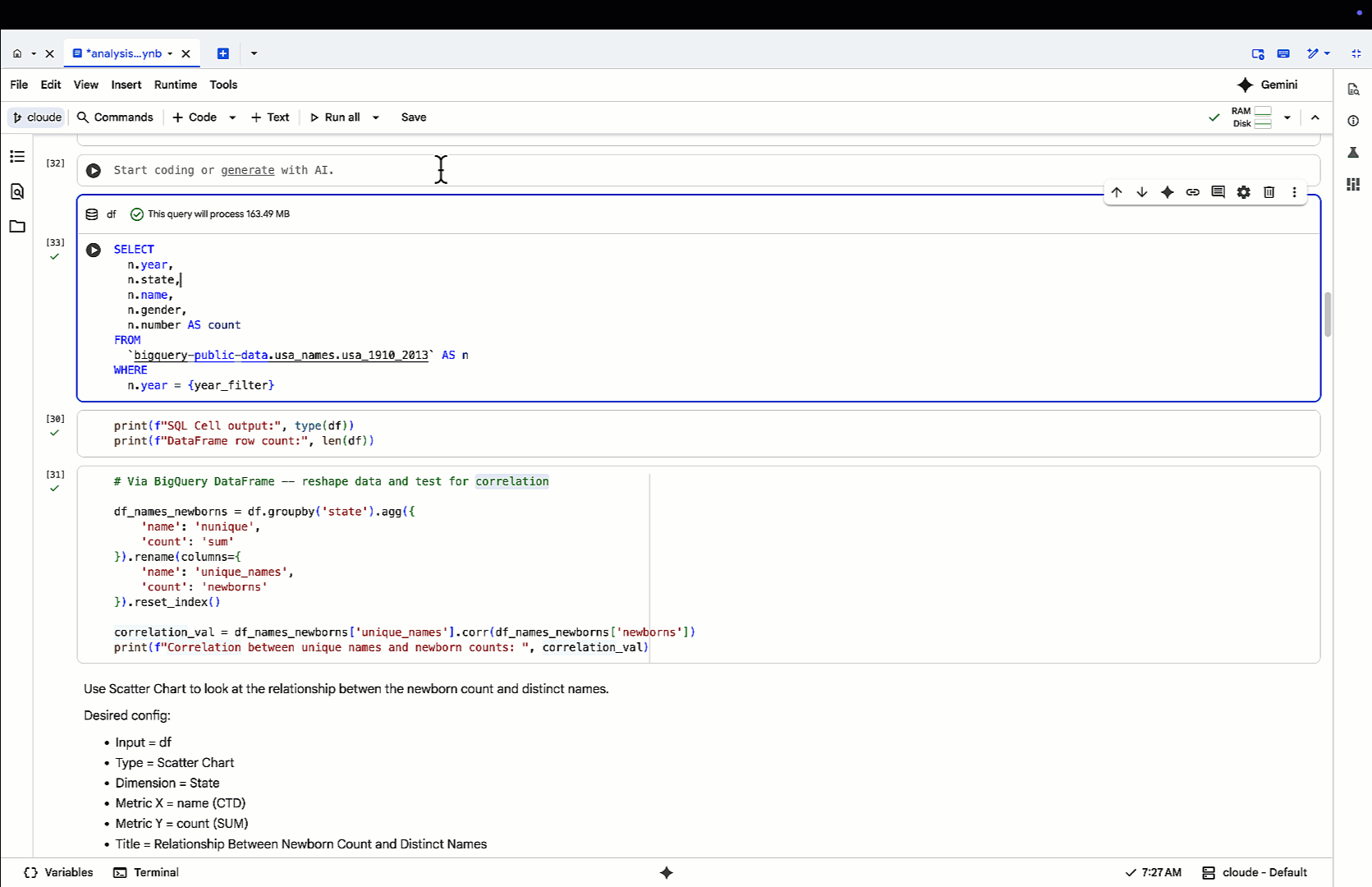Open the Files folder panel
This screenshot has height=887, width=1372.
[17, 227]
